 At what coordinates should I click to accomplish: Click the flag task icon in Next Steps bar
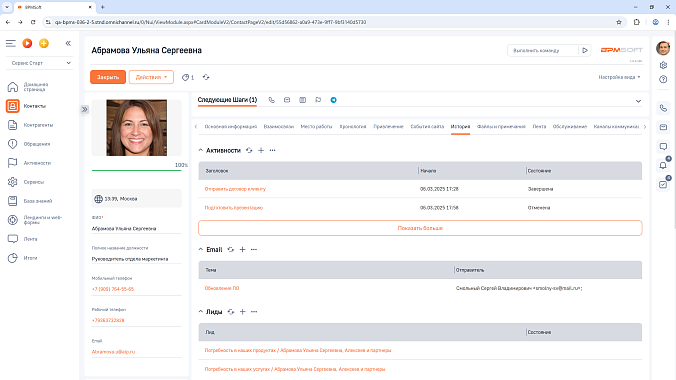click(318, 100)
